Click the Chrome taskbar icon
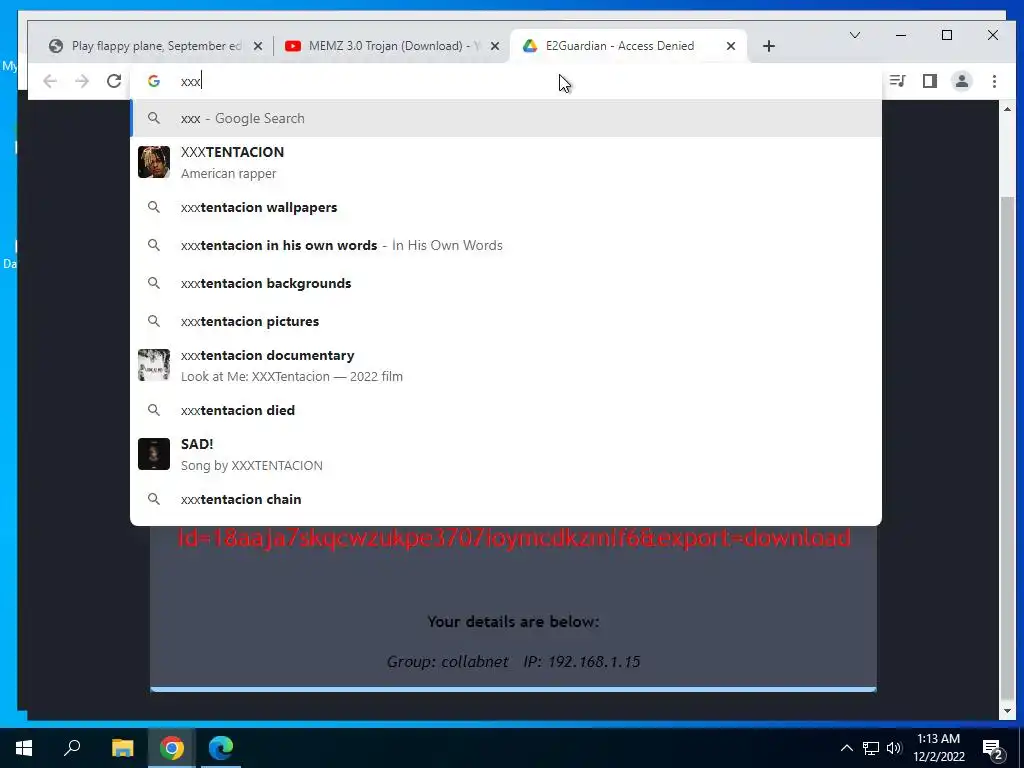 (x=172, y=748)
